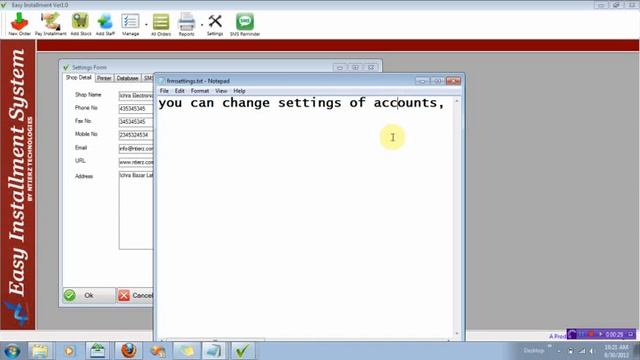Open the Notepad Format menu

[x=200, y=91]
